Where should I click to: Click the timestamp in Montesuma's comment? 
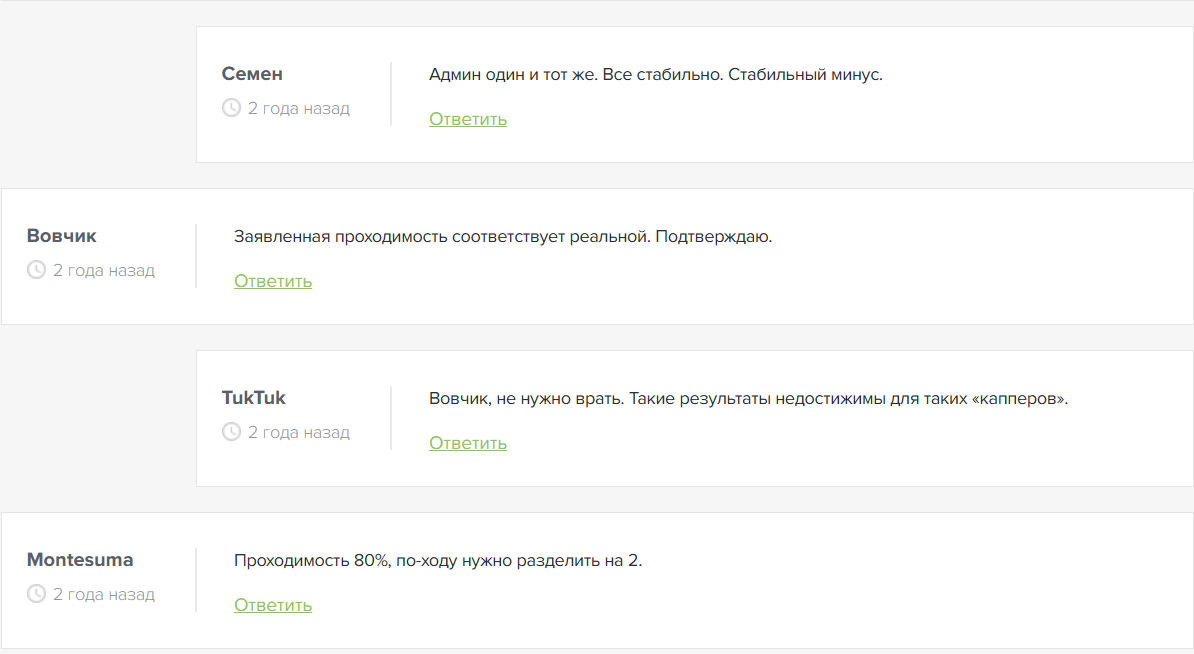point(103,594)
